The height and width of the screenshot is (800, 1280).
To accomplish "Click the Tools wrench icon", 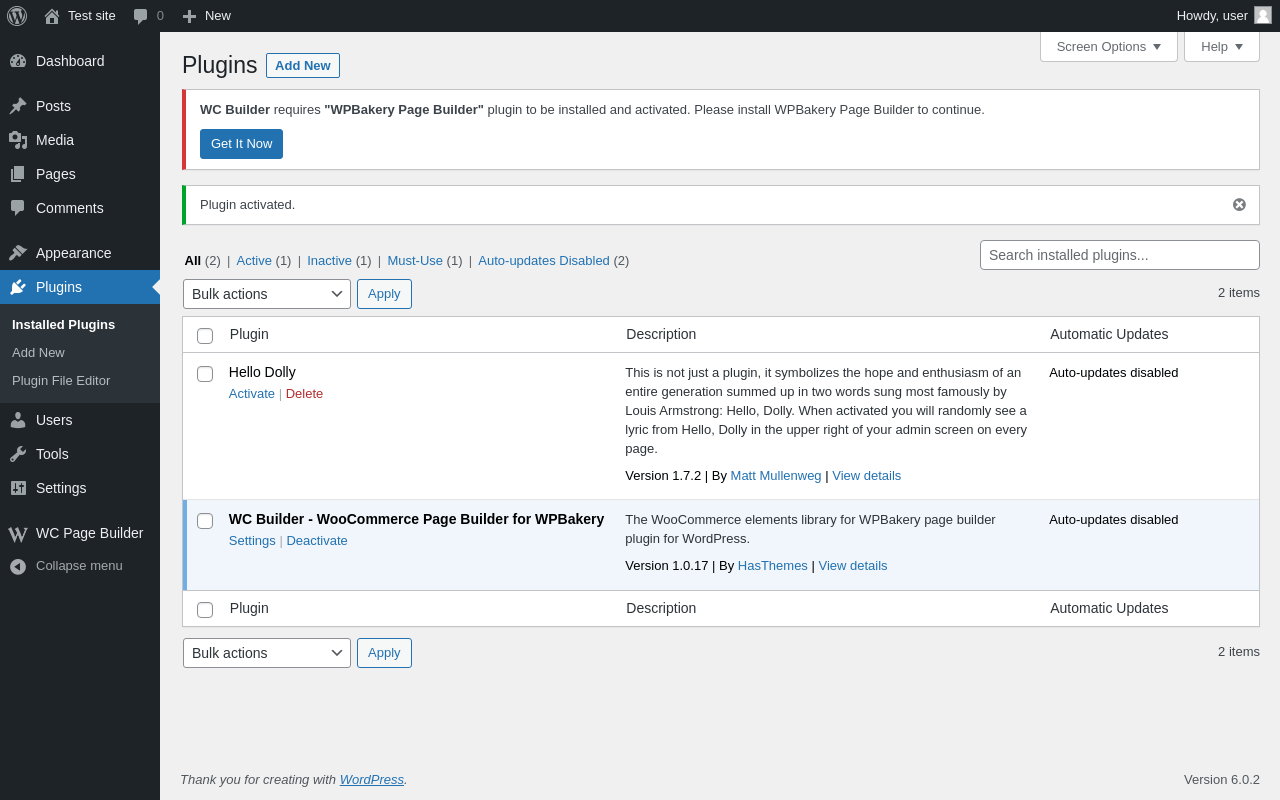I will coord(18,454).
